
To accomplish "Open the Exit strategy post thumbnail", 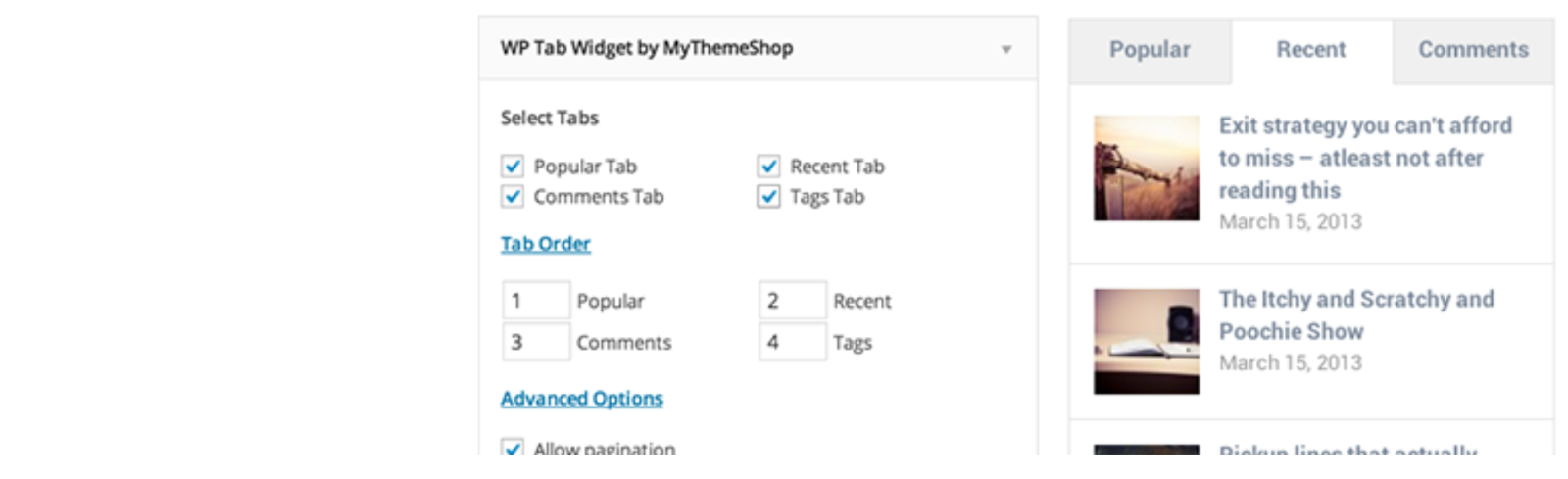I will pos(1147,168).
